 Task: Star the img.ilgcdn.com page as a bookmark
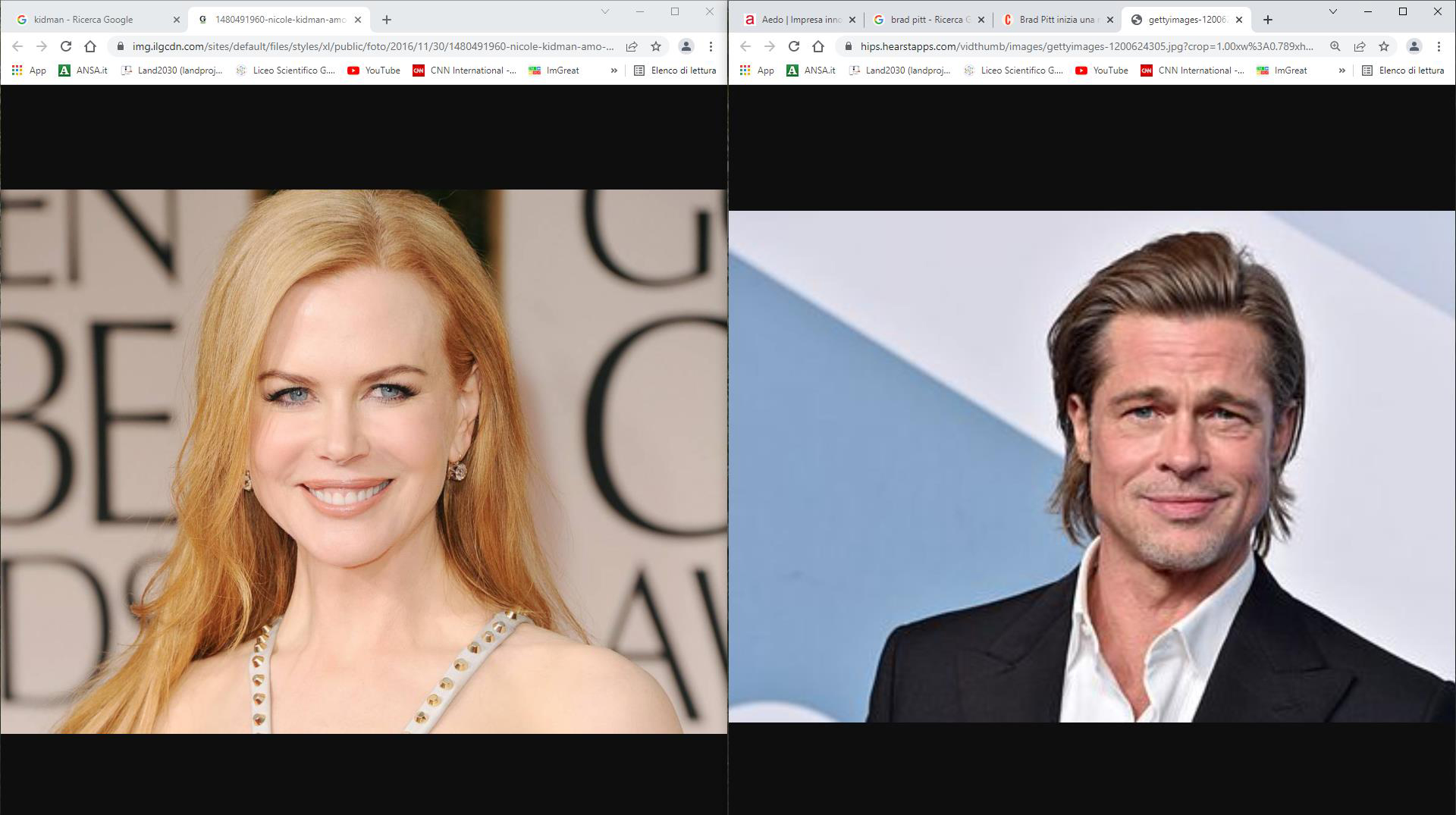(656, 46)
